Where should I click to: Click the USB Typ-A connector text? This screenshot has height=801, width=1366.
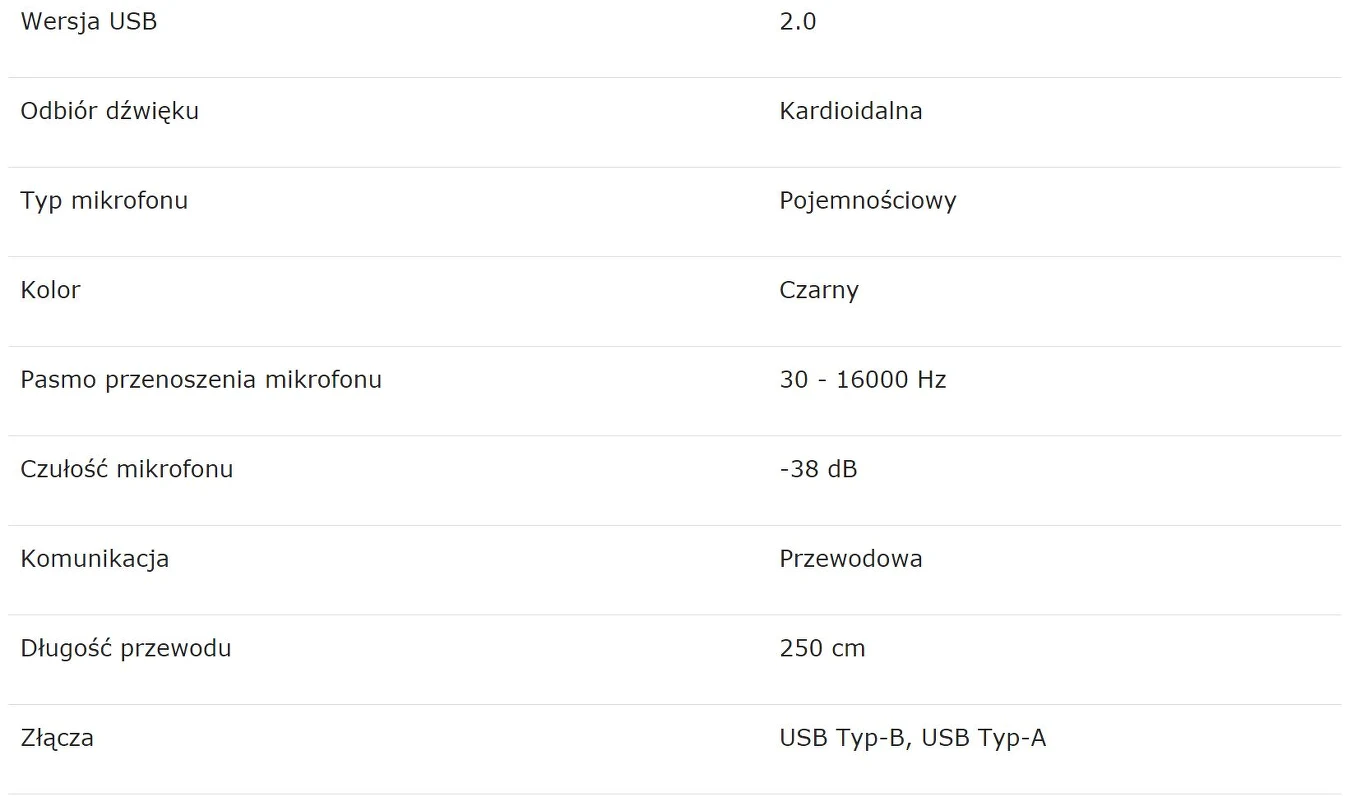[984, 738]
